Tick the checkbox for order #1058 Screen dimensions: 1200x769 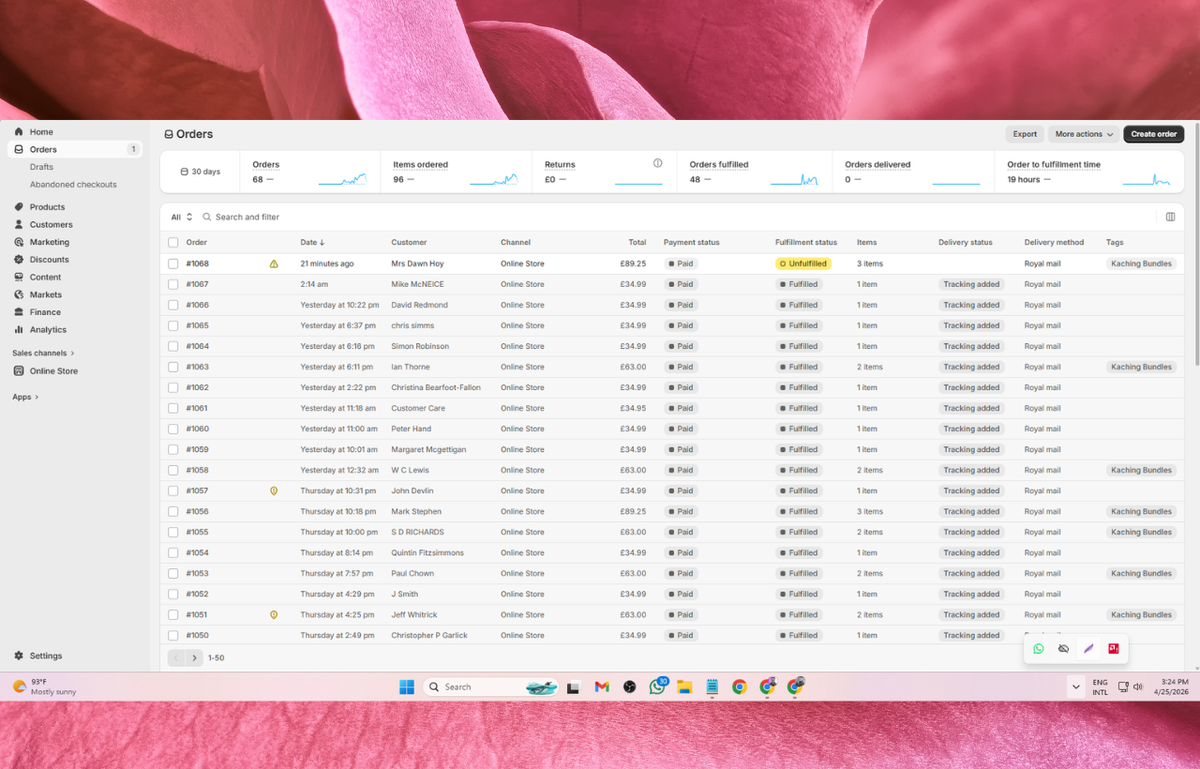pyautogui.click(x=173, y=470)
